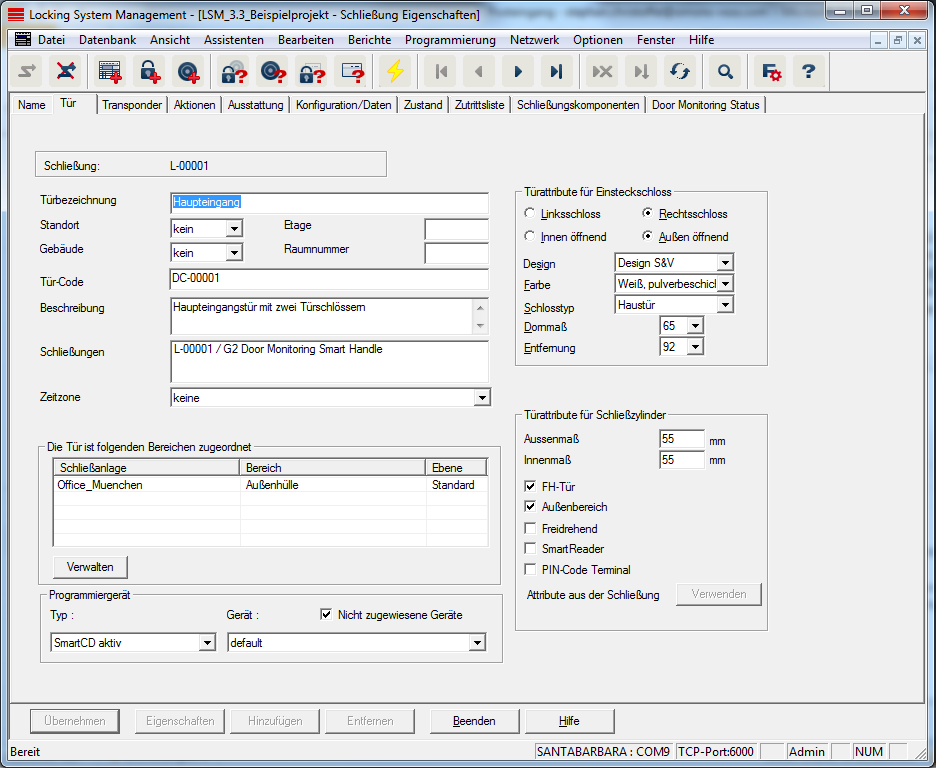Jump to last record icon
The image size is (936, 768).
(x=557, y=71)
